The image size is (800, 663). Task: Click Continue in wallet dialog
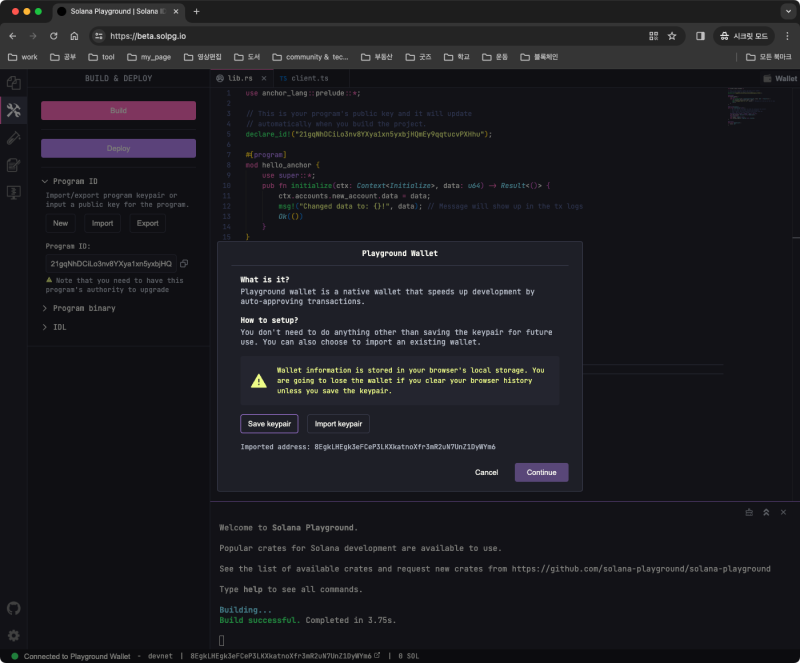(541, 472)
